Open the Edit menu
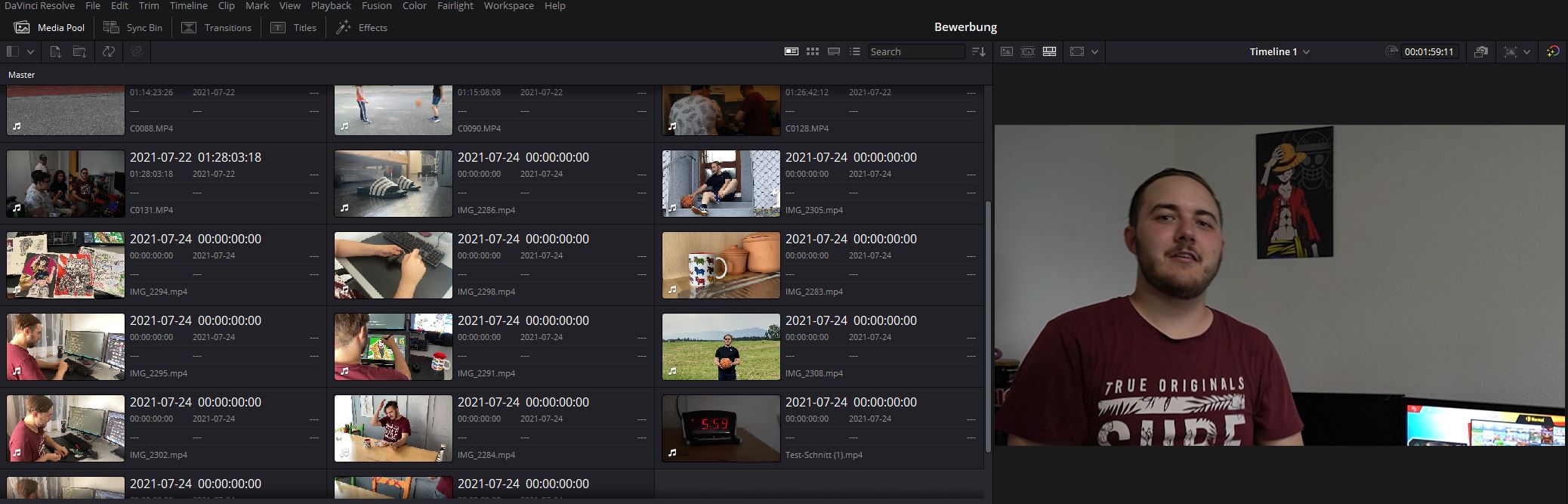 119,5
